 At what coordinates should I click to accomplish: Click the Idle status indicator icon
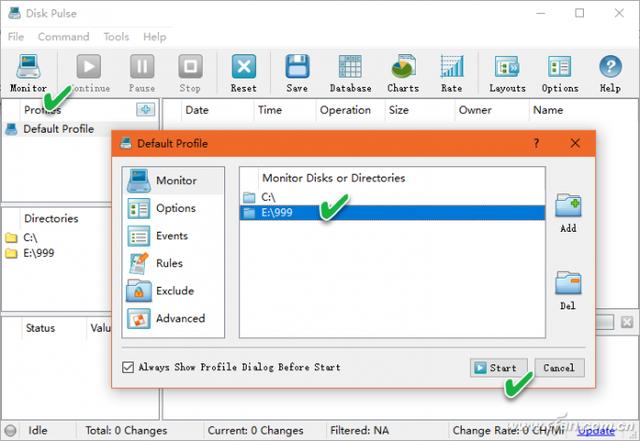coord(10,430)
